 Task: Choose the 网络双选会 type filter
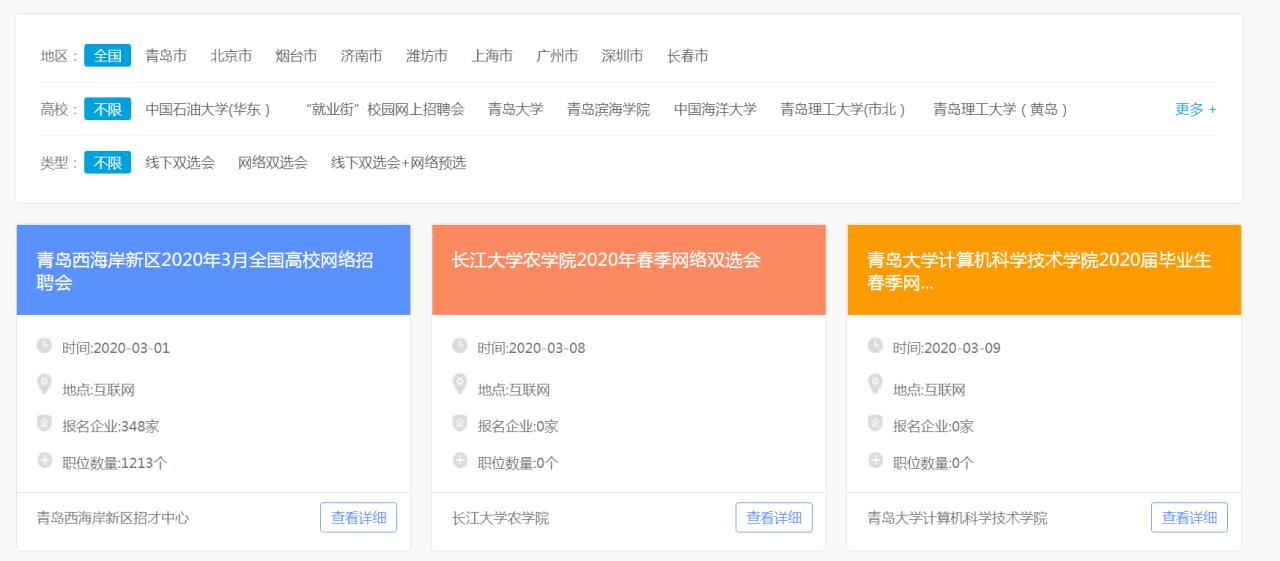click(273, 162)
